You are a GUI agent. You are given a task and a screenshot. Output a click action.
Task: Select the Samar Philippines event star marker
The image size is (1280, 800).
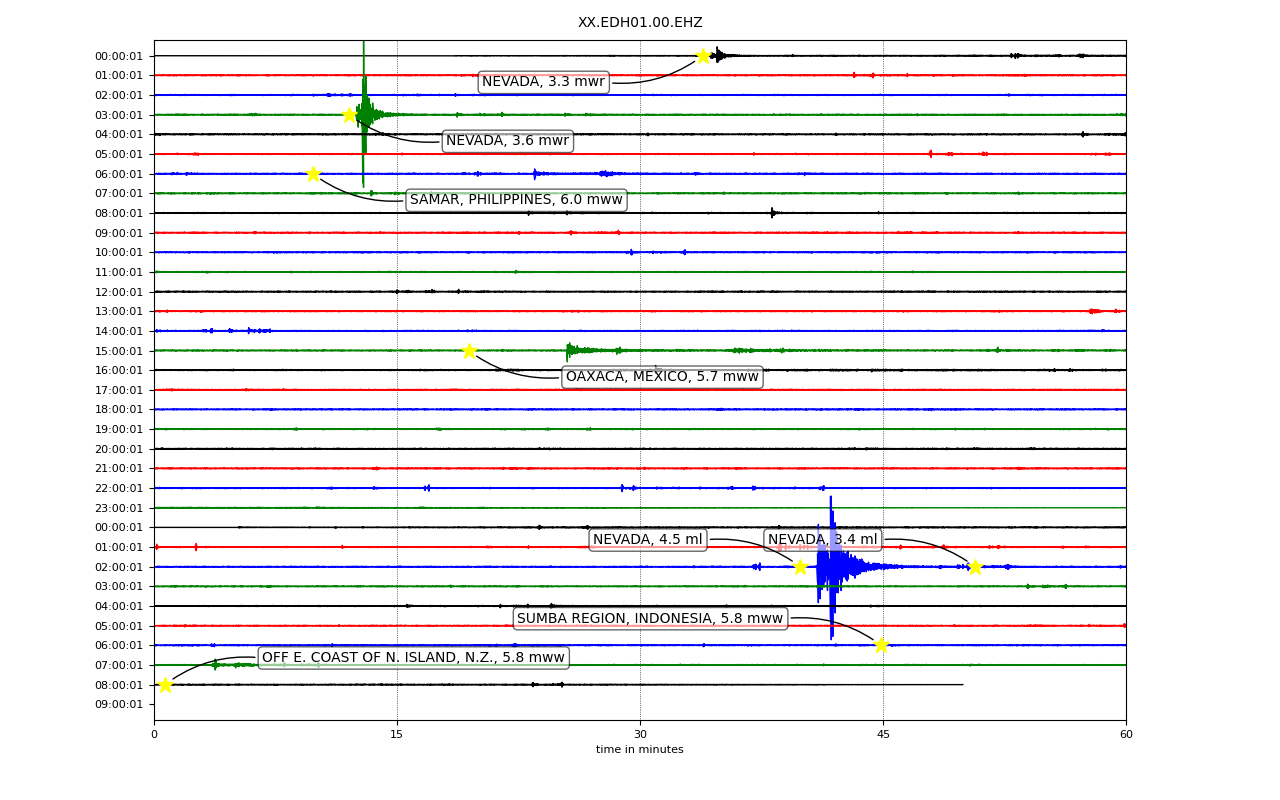313,174
